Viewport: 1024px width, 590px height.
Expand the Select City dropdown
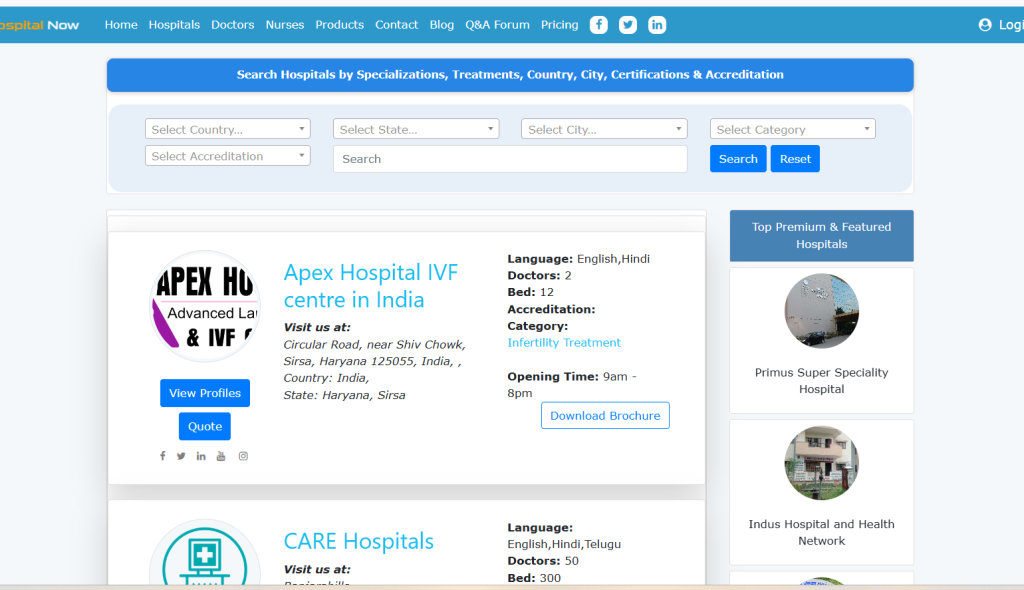coord(604,129)
